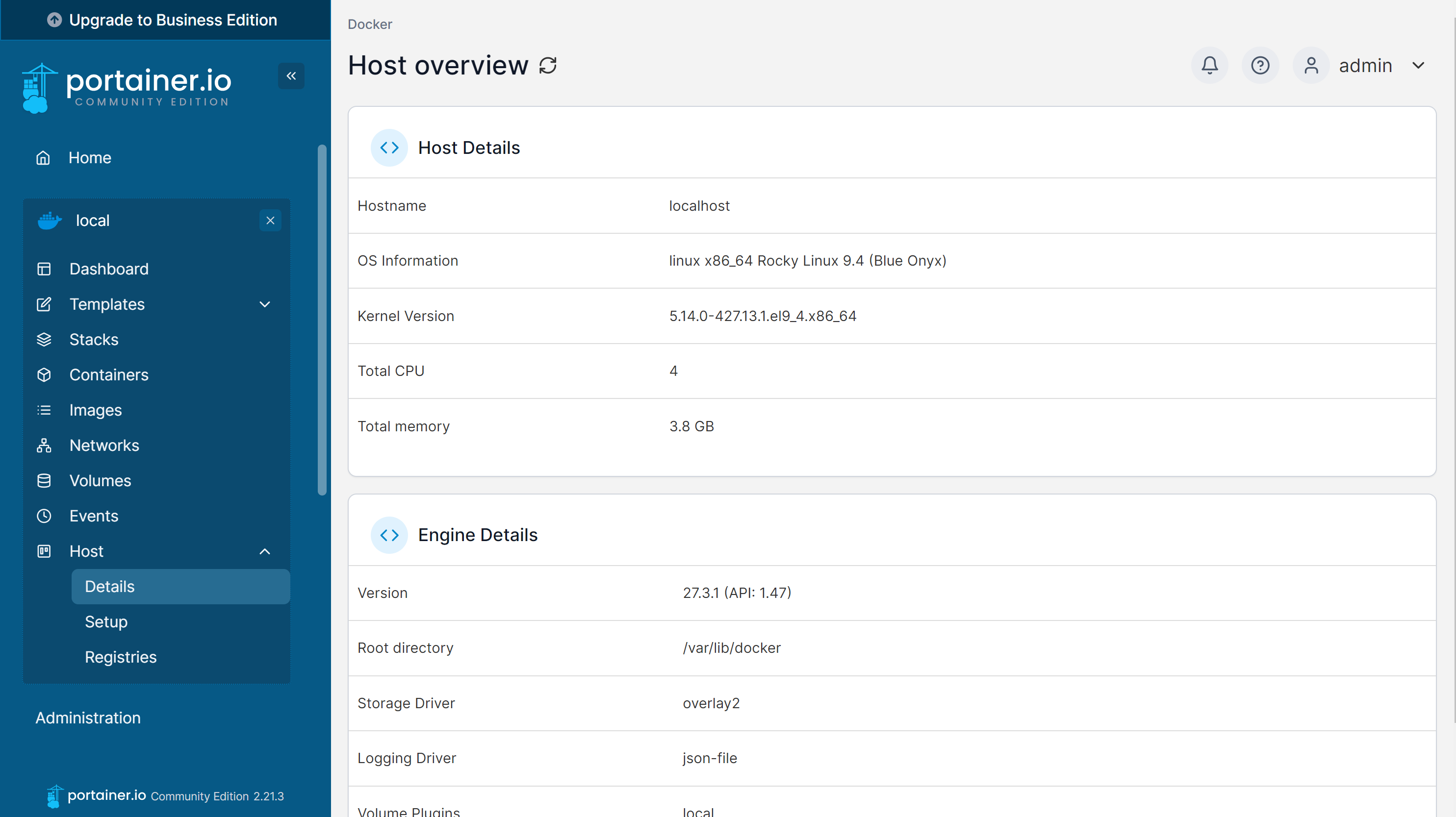1456x817 pixels.
Task: Click the Images list icon
Action: coord(44,410)
